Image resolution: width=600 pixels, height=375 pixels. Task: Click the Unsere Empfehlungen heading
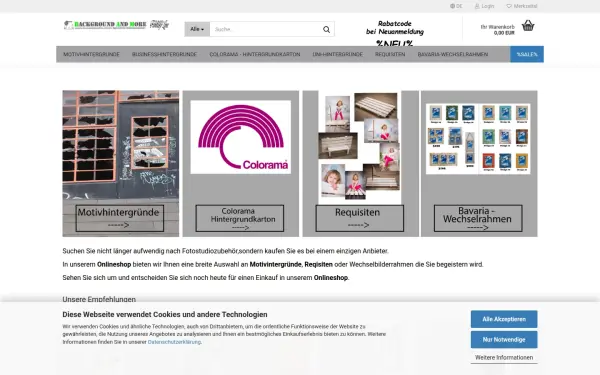pos(99,299)
